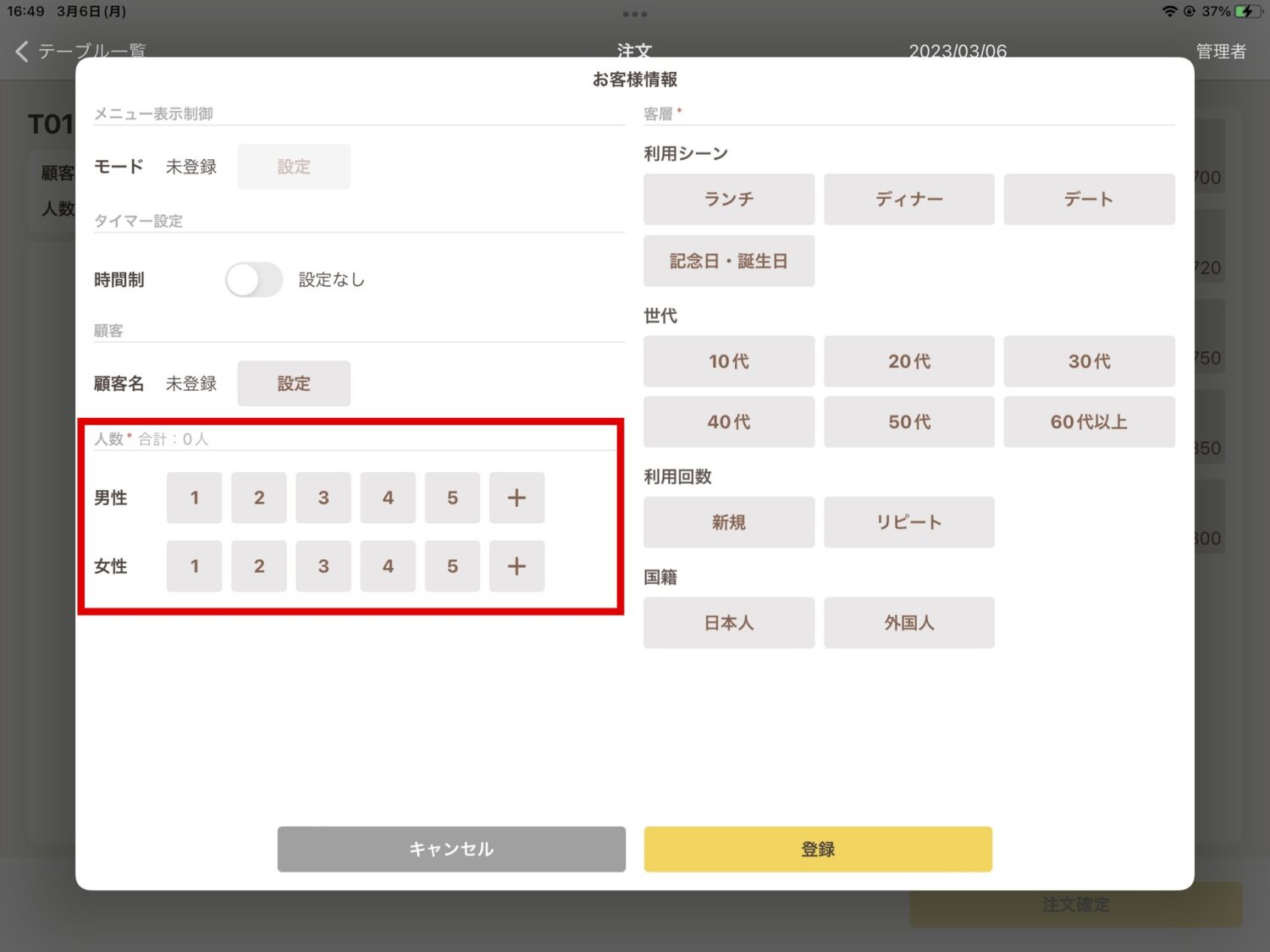Set male count to 5
This screenshot has width=1270, height=952.
tap(452, 498)
